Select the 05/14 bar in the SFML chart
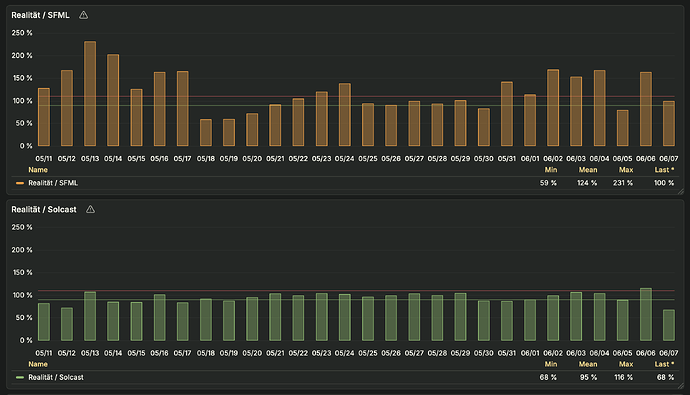Viewport: 690px width, 395px height. pos(113,100)
